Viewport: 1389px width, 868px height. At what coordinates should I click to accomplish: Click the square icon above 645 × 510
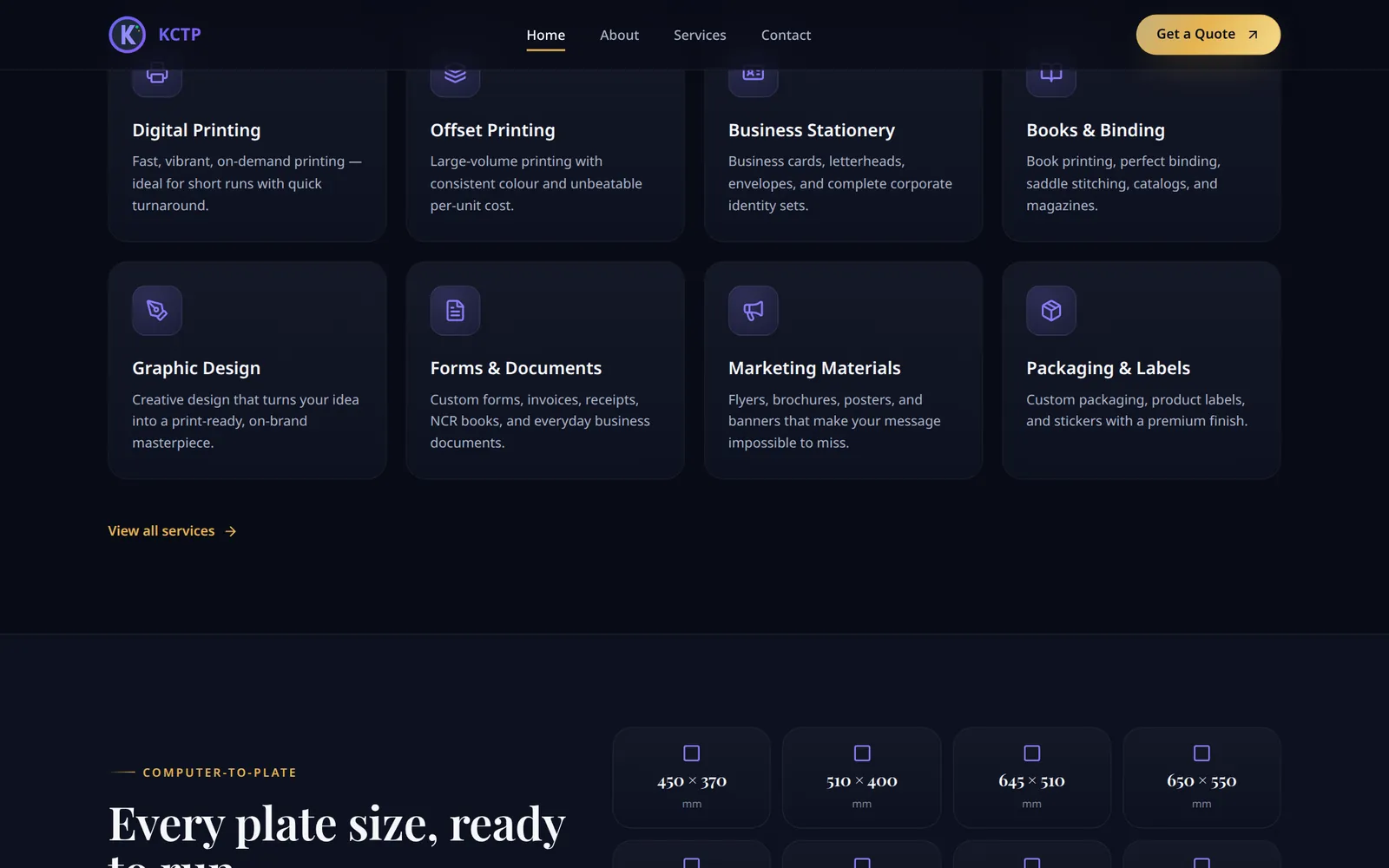click(x=1032, y=753)
